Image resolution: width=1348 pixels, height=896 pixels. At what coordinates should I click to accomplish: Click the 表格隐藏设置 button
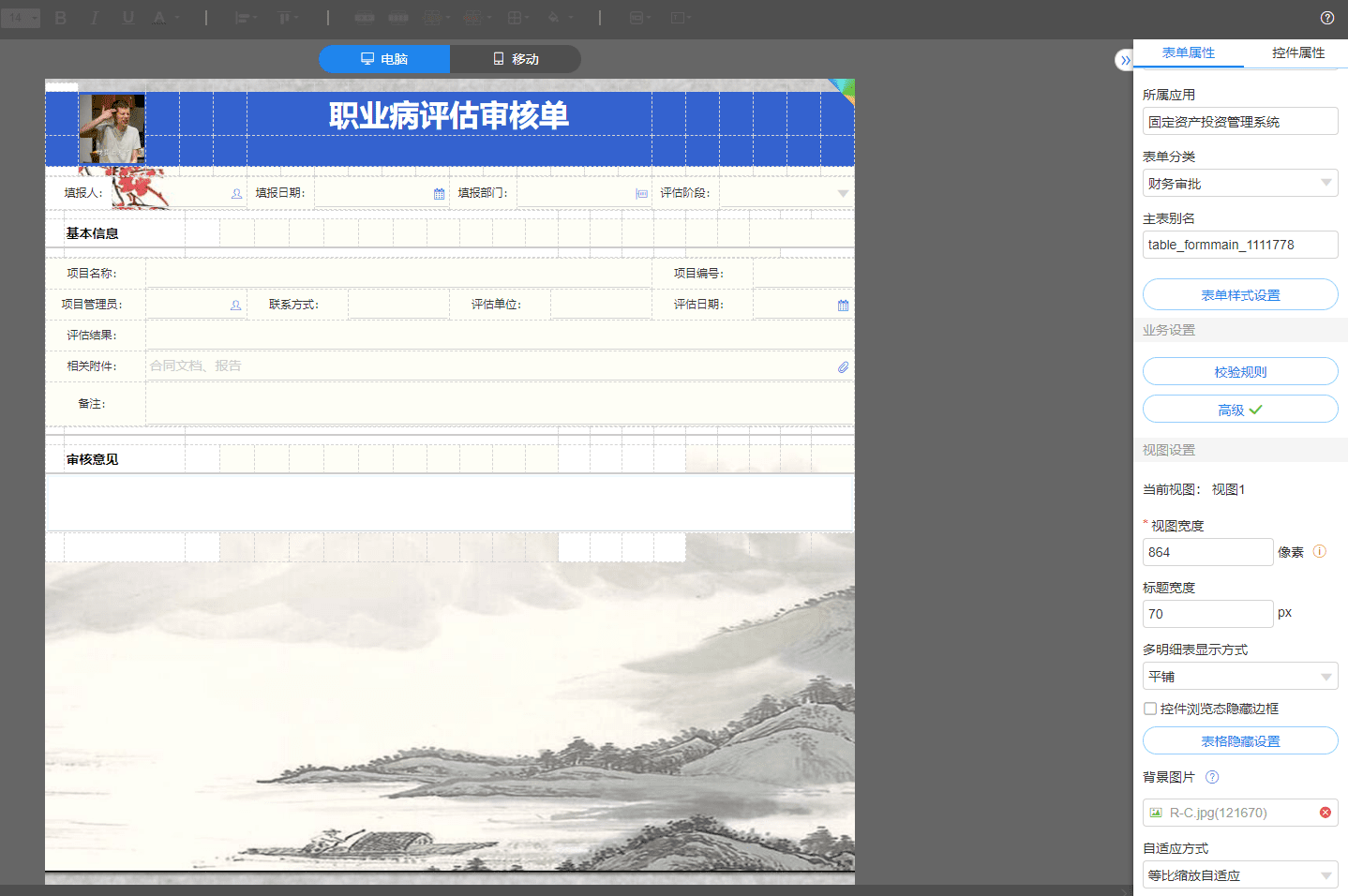coord(1240,740)
